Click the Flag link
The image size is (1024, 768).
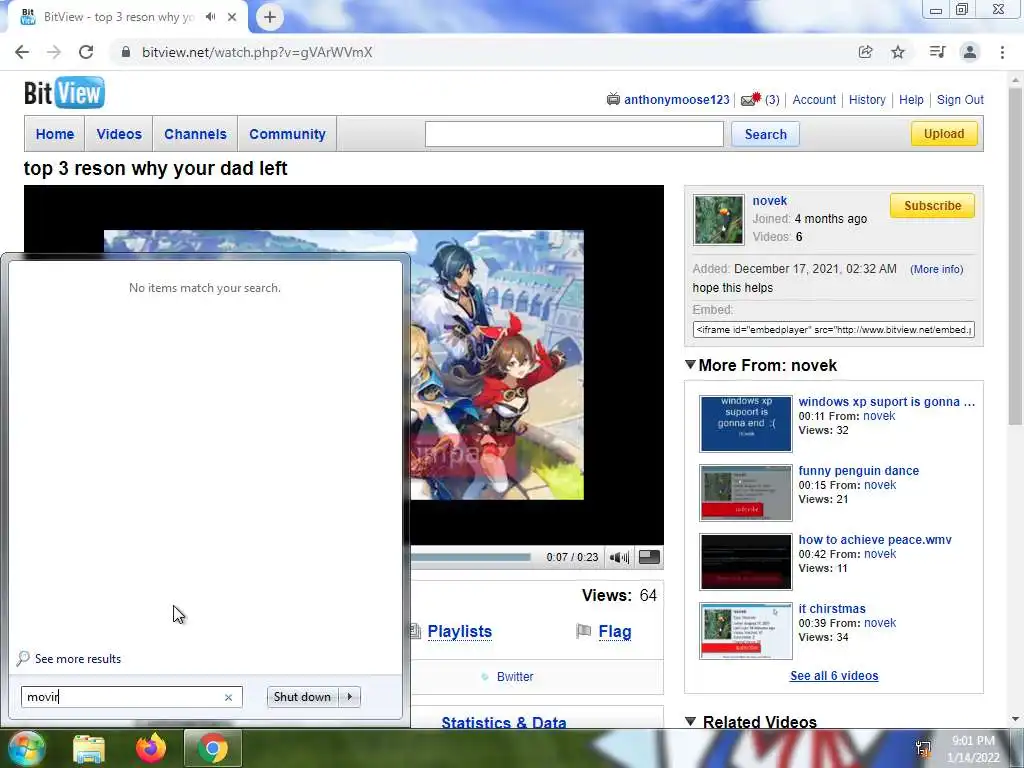615,632
